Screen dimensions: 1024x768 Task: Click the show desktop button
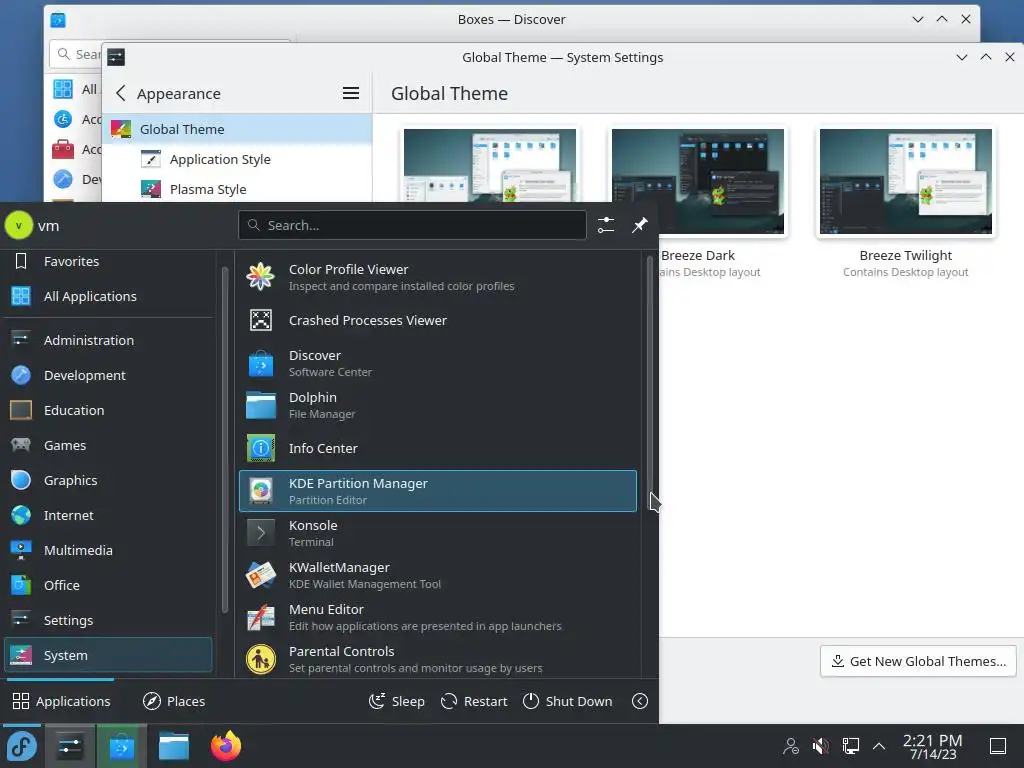coord(998,746)
